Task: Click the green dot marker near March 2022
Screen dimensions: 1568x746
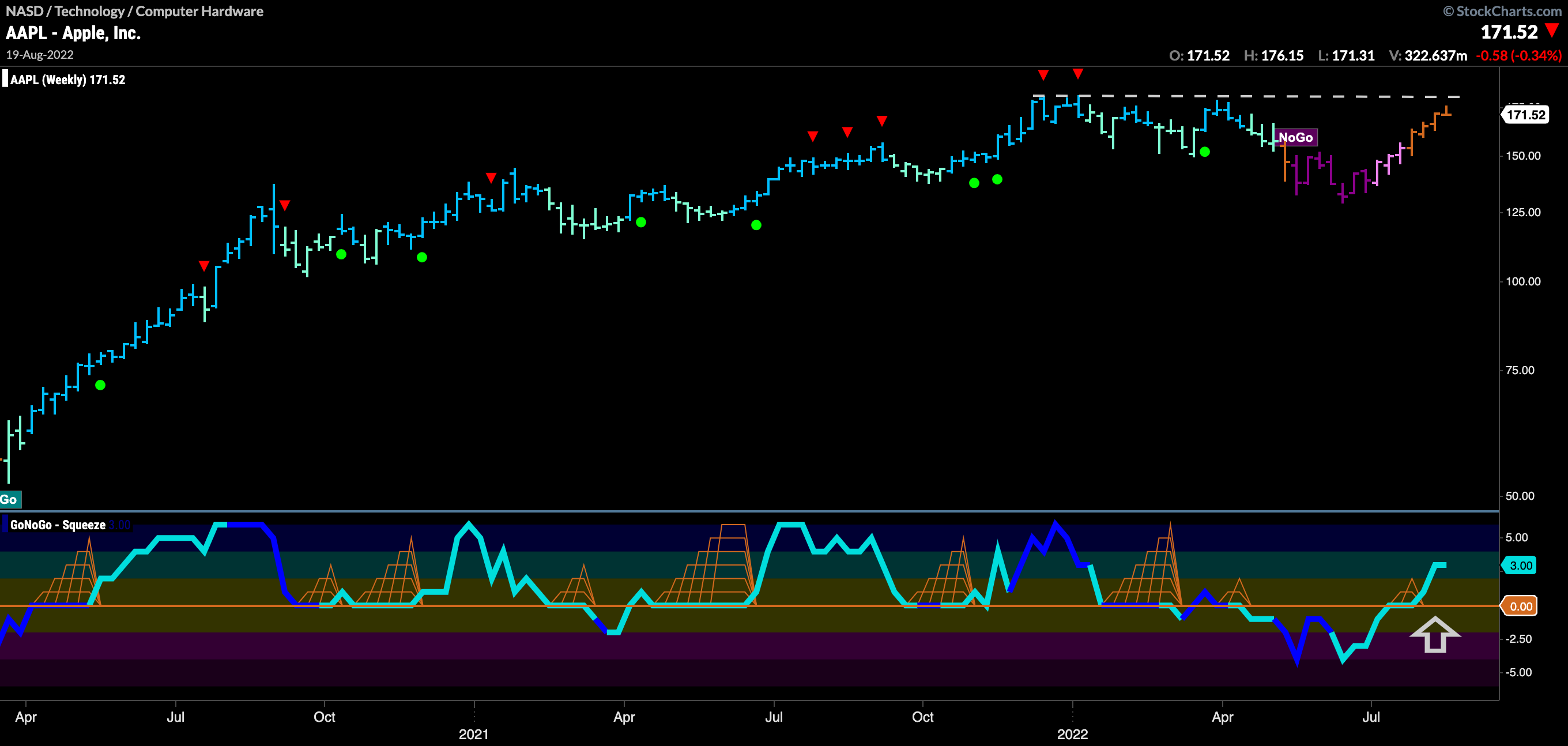Action: (1205, 152)
